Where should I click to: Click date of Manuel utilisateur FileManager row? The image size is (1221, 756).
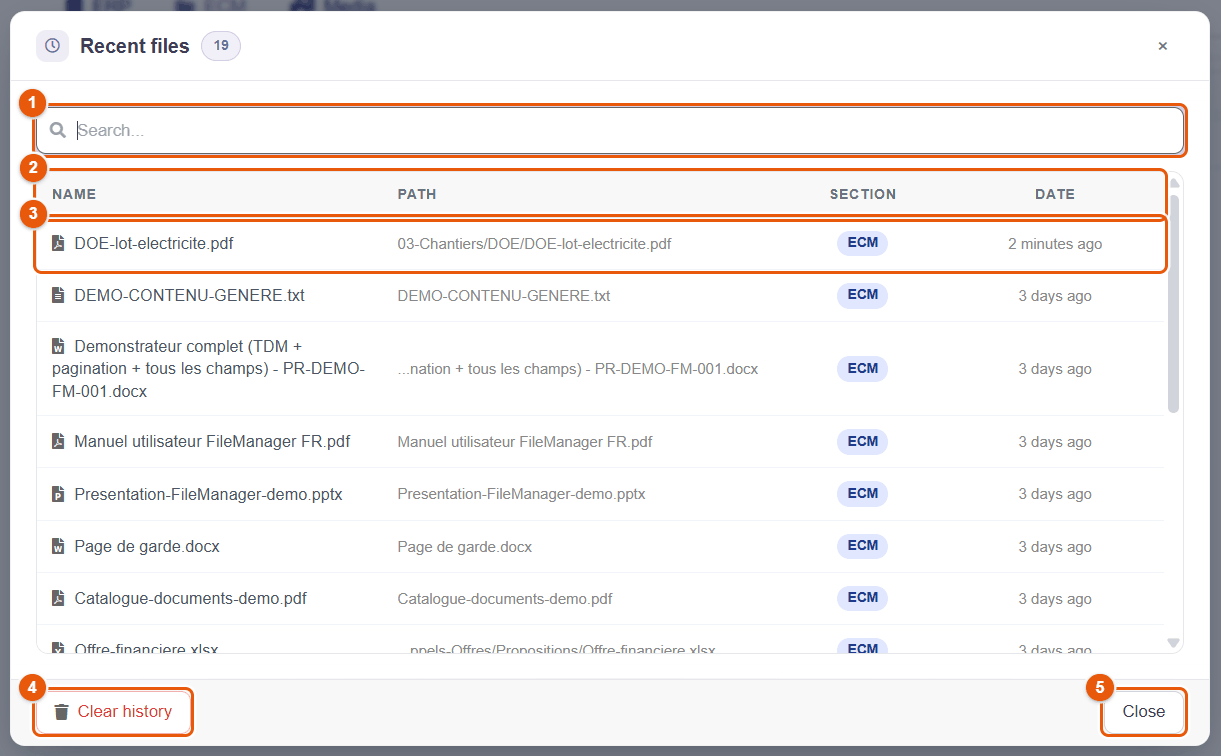point(1055,442)
